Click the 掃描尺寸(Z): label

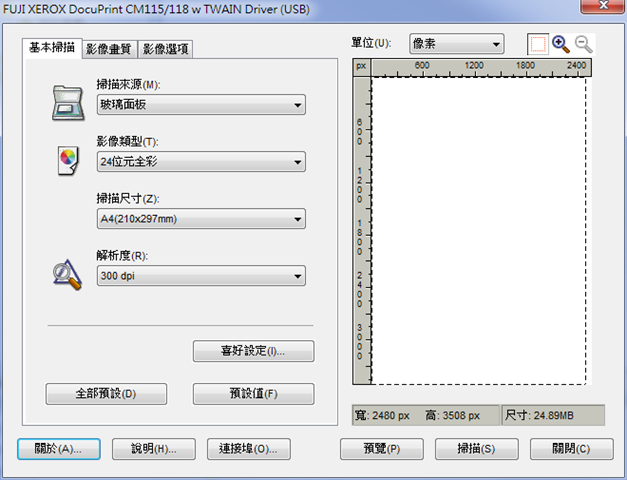pos(128,198)
